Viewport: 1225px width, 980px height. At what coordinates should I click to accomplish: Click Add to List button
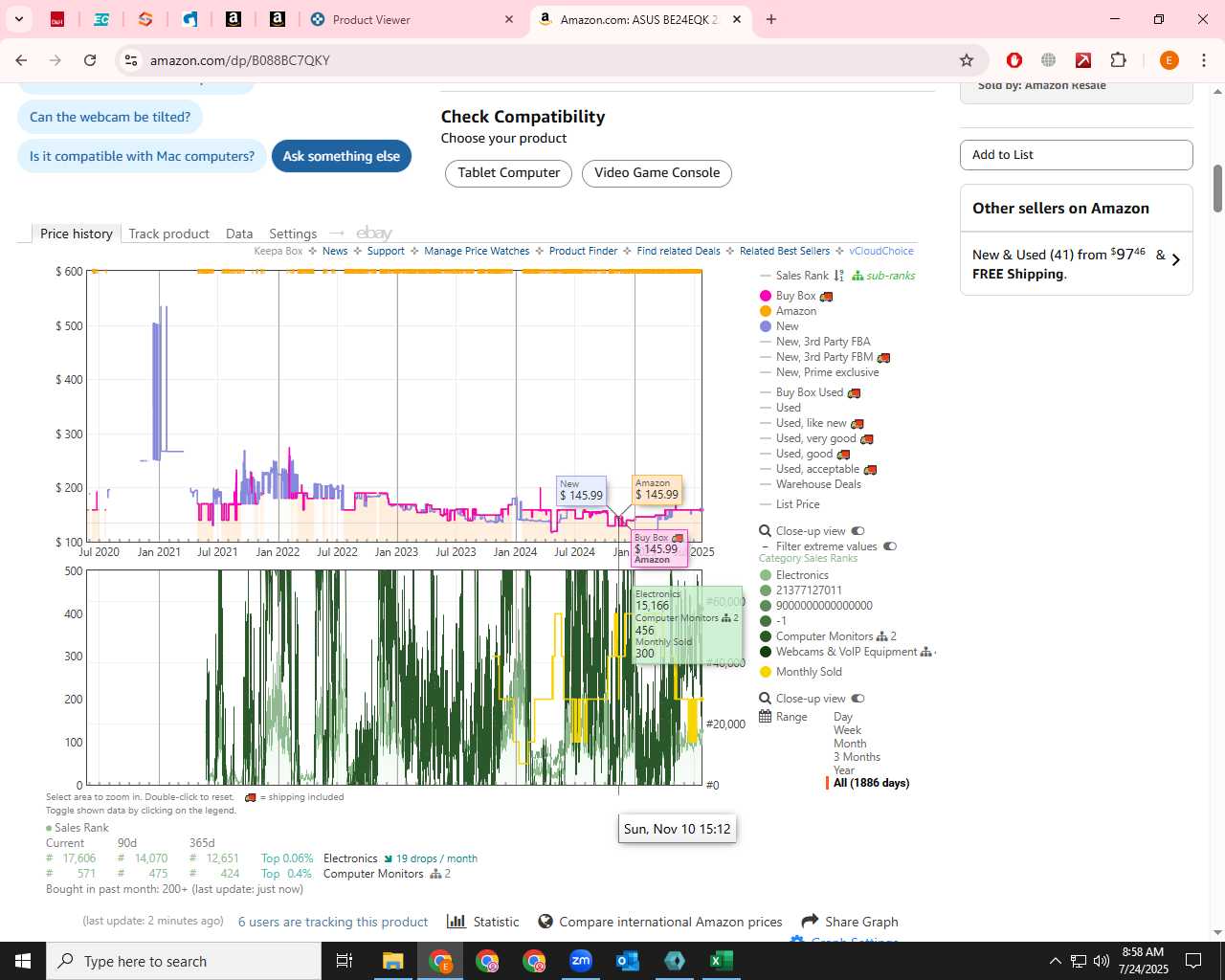pyautogui.click(x=1077, y=155)
